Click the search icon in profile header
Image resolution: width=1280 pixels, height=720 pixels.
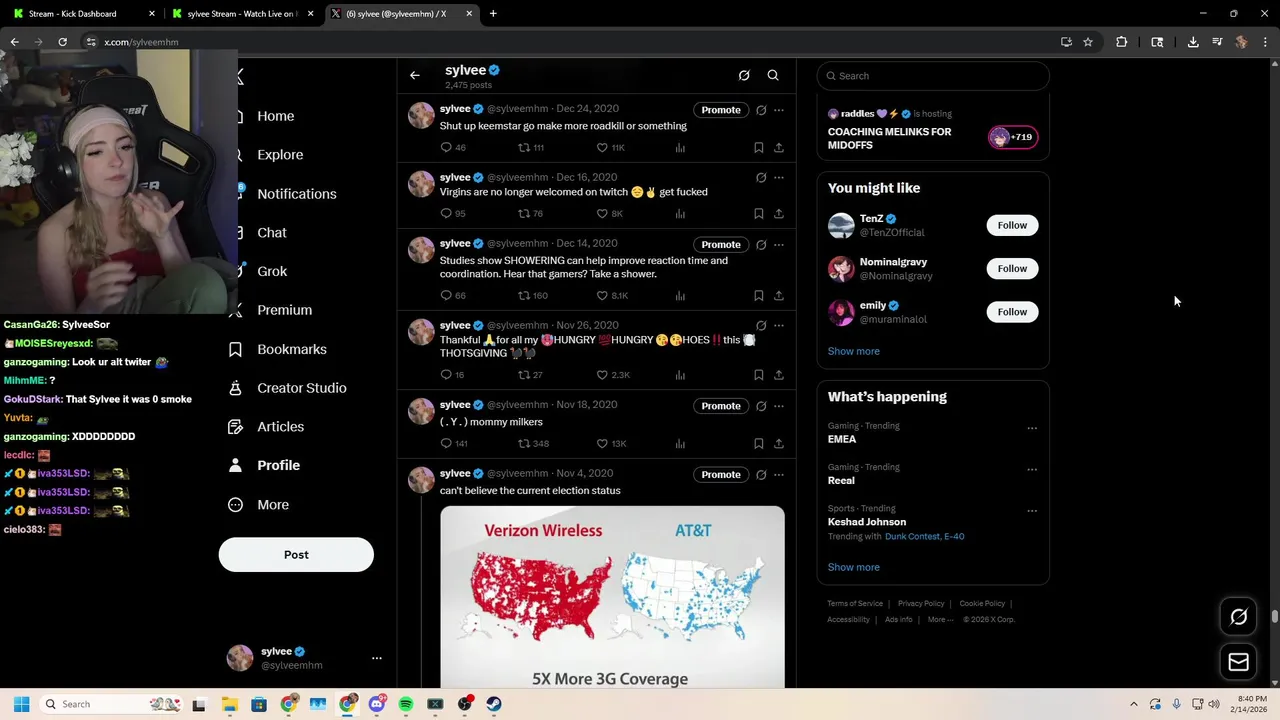773,75
